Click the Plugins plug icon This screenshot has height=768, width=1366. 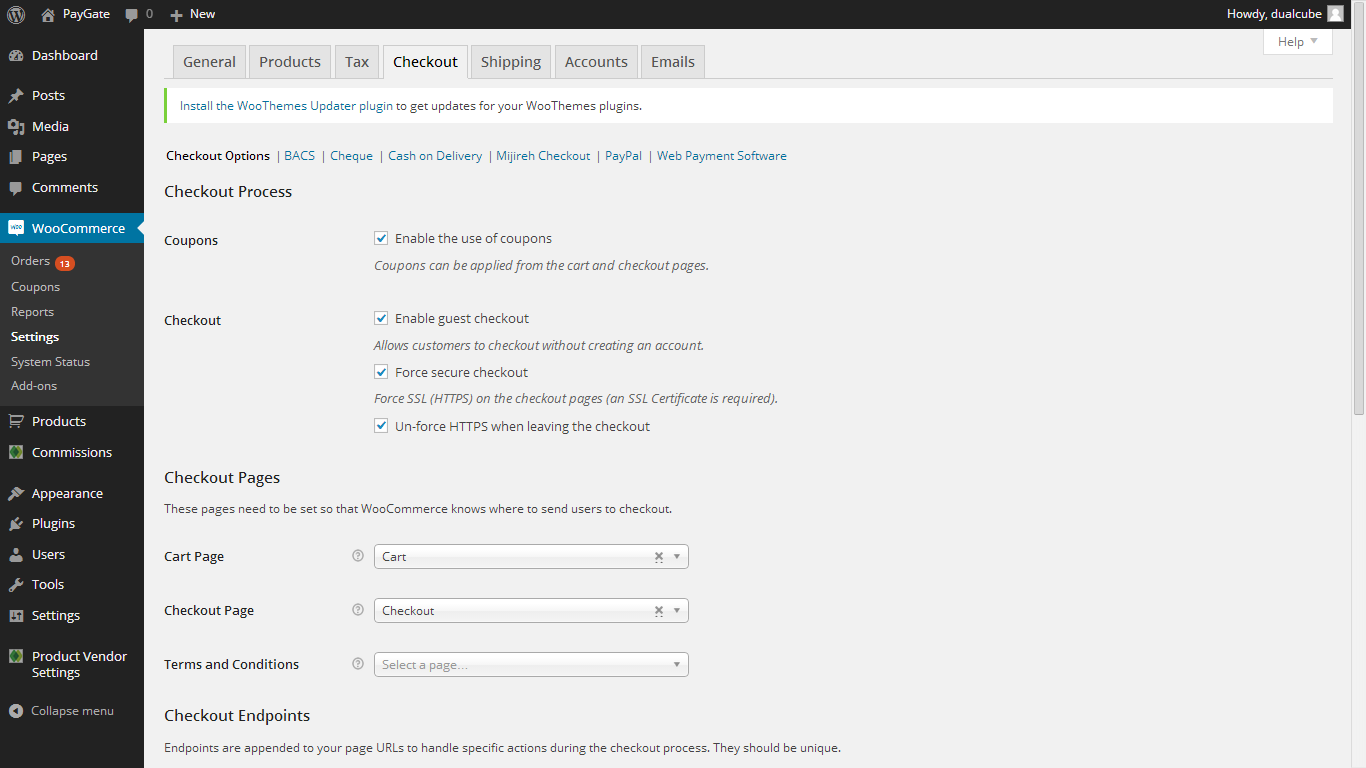[x=16, y=524]
